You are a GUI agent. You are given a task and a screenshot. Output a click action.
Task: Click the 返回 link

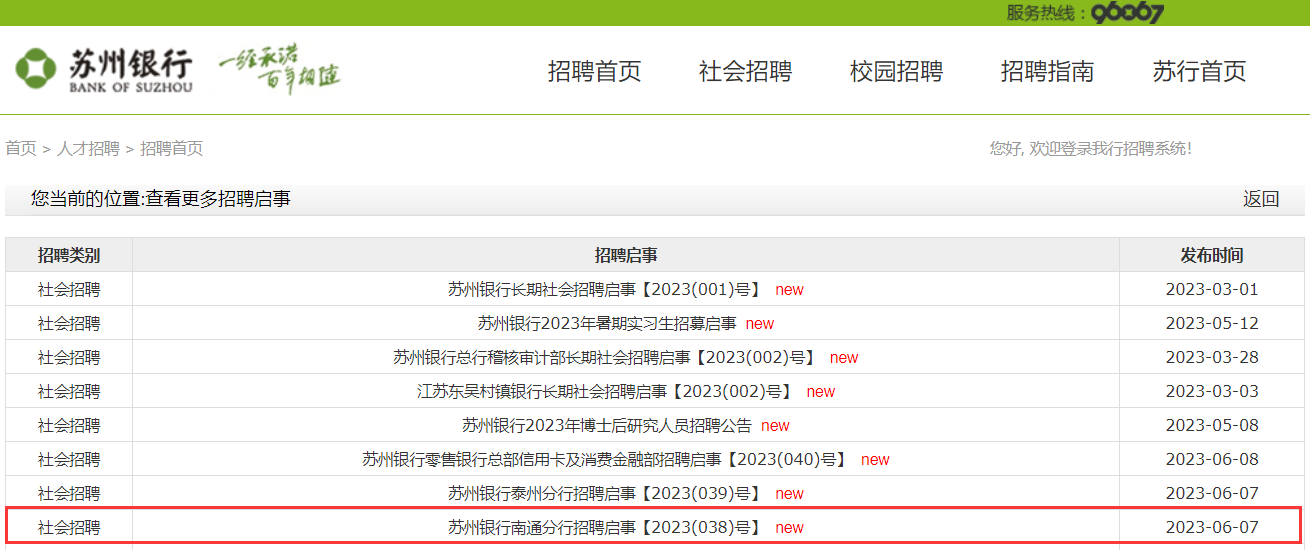click(x=1261, y=199)
